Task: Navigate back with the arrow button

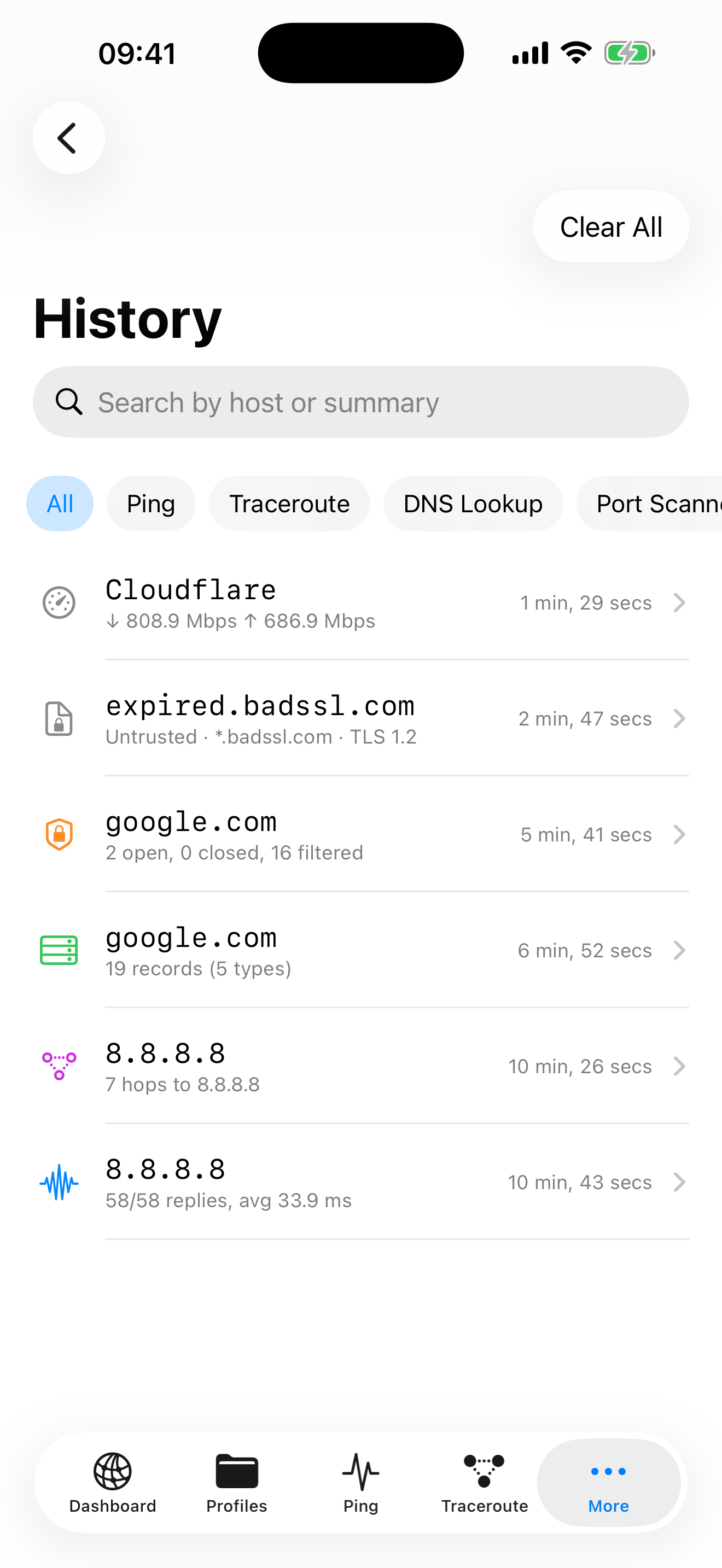Action: pos(69,138)
